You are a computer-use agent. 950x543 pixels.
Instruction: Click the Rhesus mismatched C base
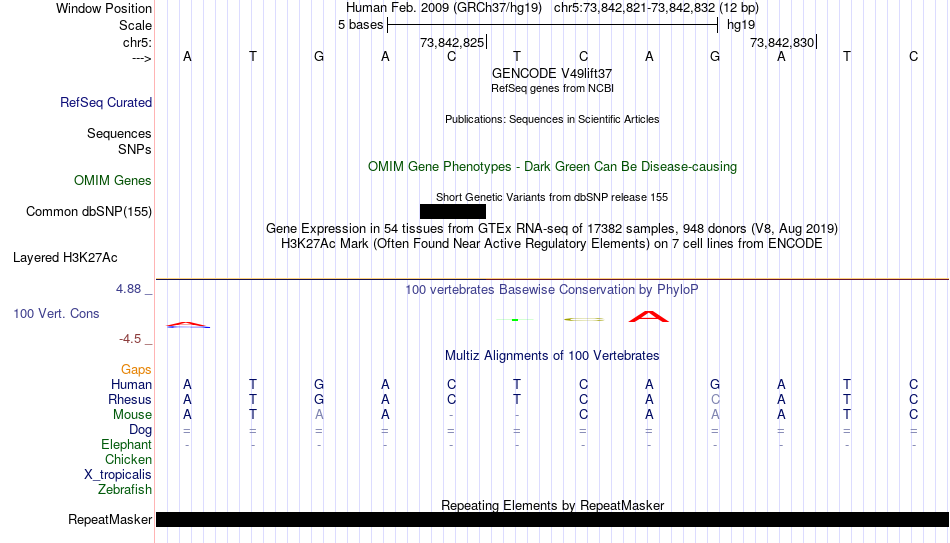(715, 399)
